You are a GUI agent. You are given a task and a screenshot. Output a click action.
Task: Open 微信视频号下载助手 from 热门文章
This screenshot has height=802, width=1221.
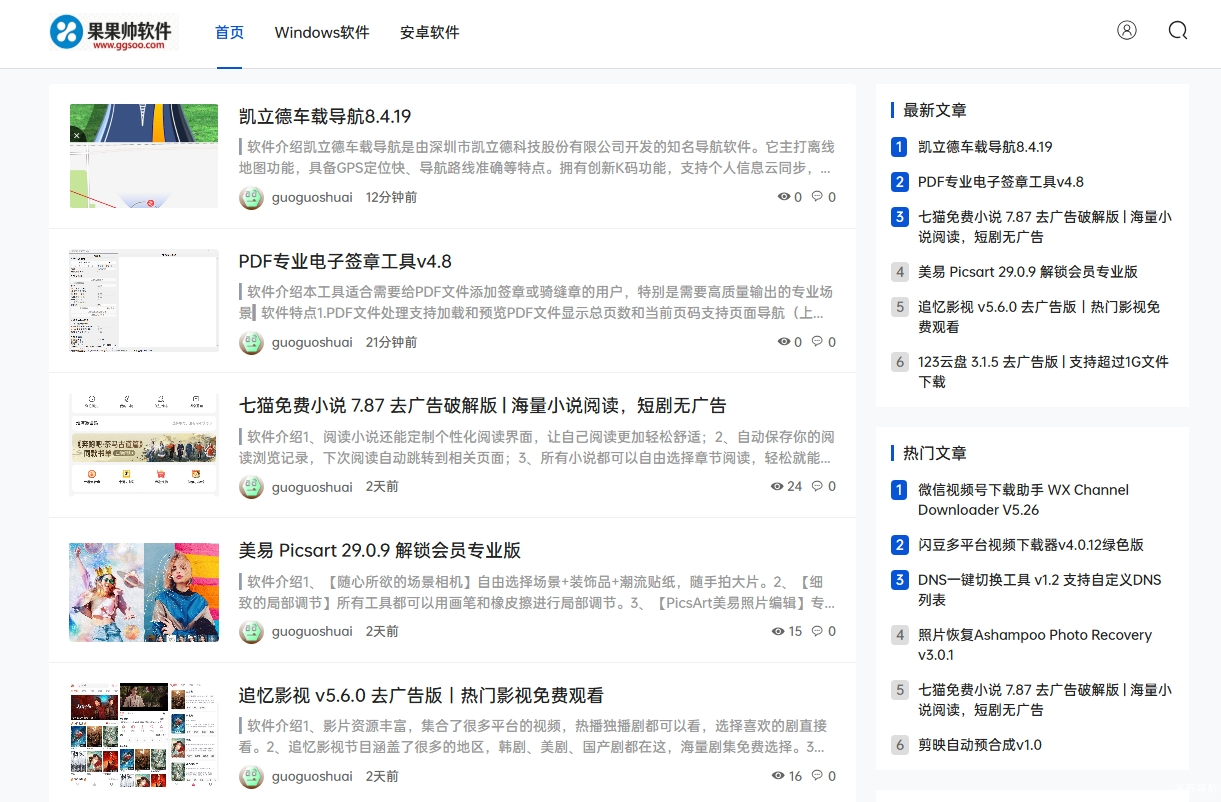pos(1023,499)
